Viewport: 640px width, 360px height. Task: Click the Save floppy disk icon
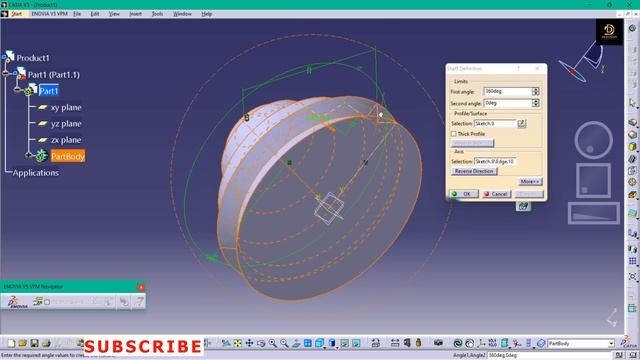click(34, 343)
